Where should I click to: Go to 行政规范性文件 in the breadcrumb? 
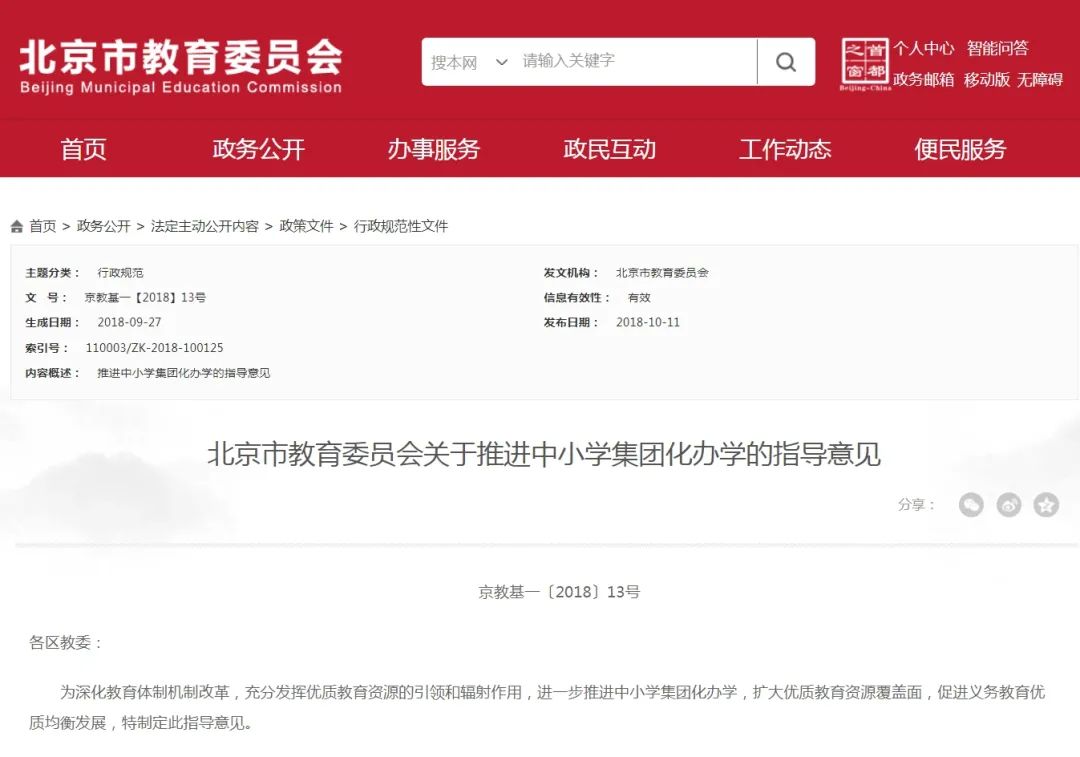(401, 226)
